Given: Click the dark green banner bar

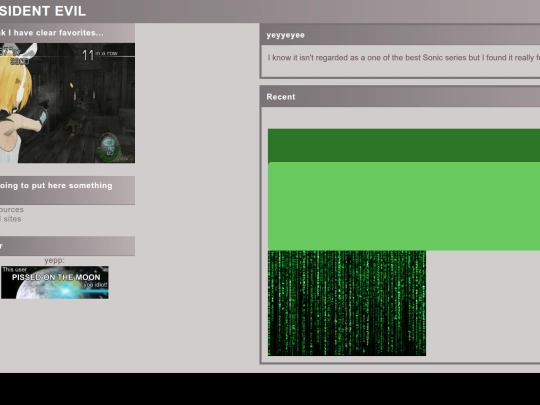Looking at the screenshot, I should tap(404, 145).
